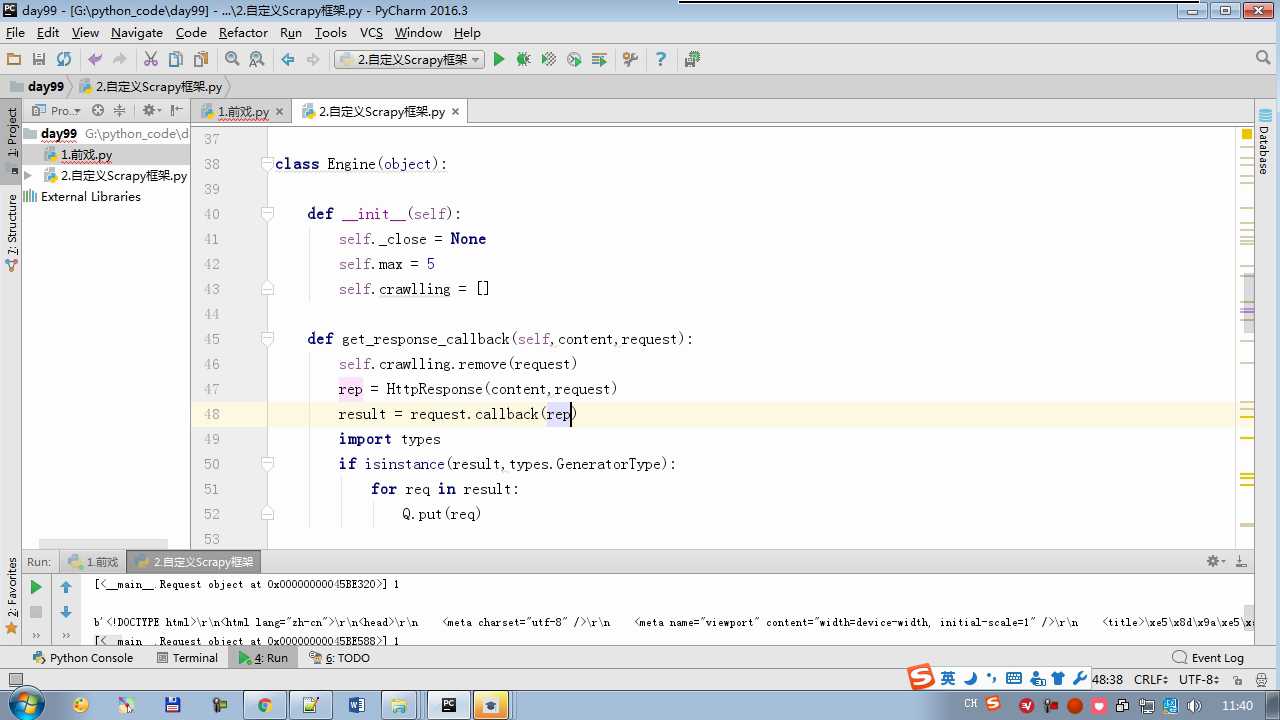
Task: Click the search everywhere magnifier
Action: pyautogui.click(x=1263, y=59)
